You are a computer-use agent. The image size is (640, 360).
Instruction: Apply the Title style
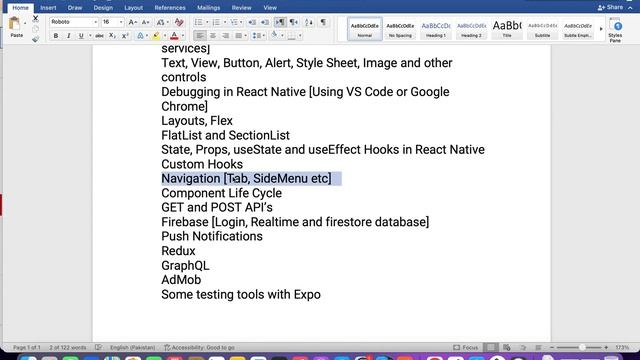coord(507,29)
